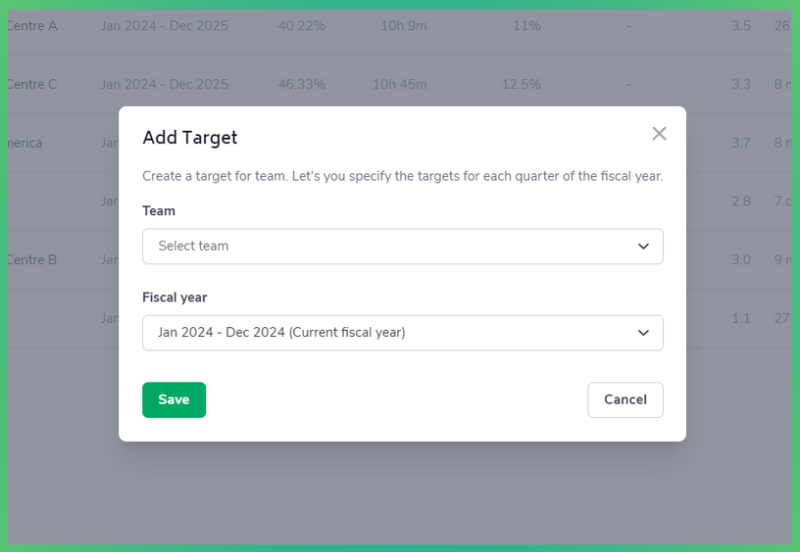Click the 46.33% value cell

point(301,85)
